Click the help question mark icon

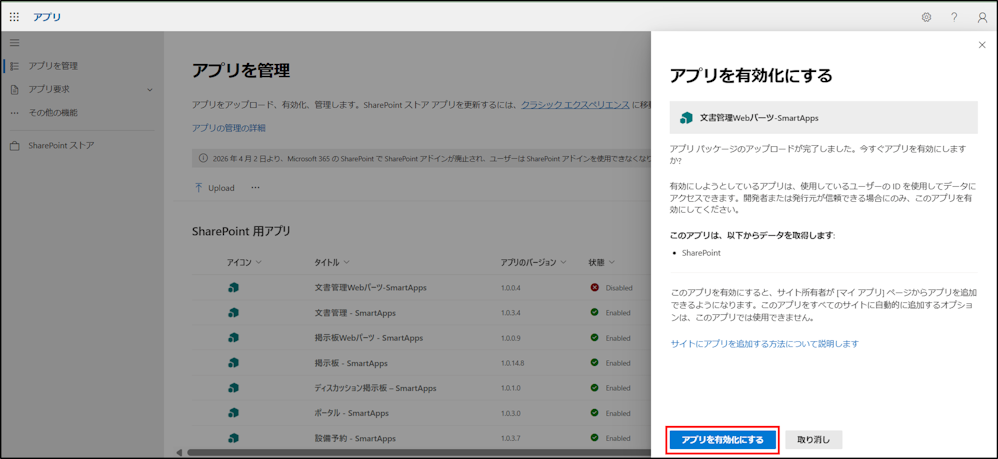point(954,17)
